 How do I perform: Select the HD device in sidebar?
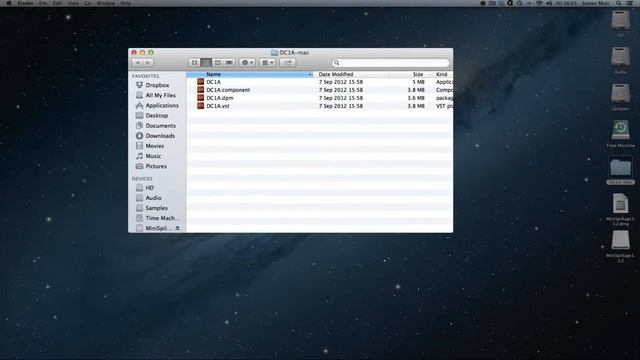(x=150, y=188)
